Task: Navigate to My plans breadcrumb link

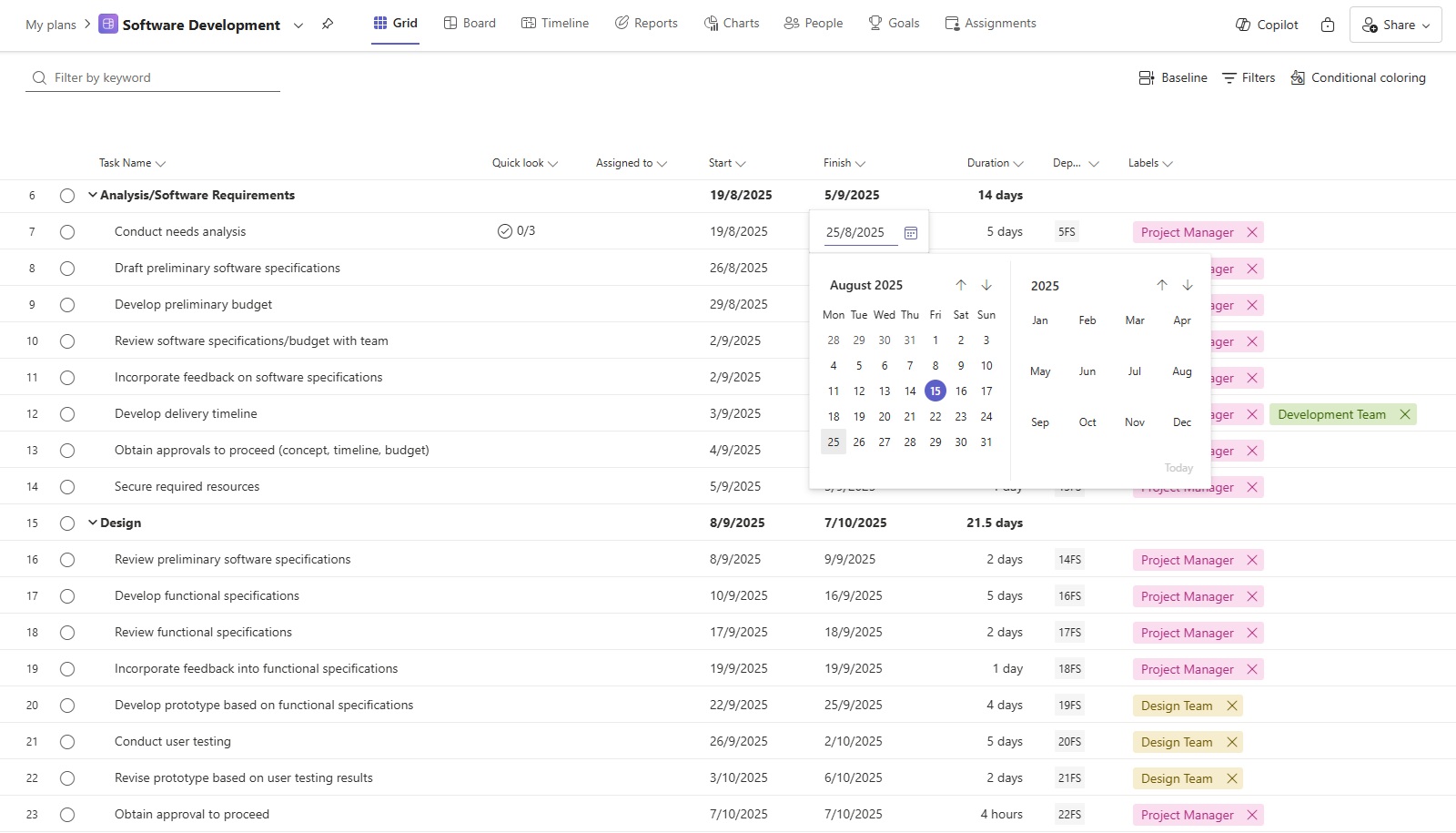Action: pyautogui.click(x=51, y=25)
